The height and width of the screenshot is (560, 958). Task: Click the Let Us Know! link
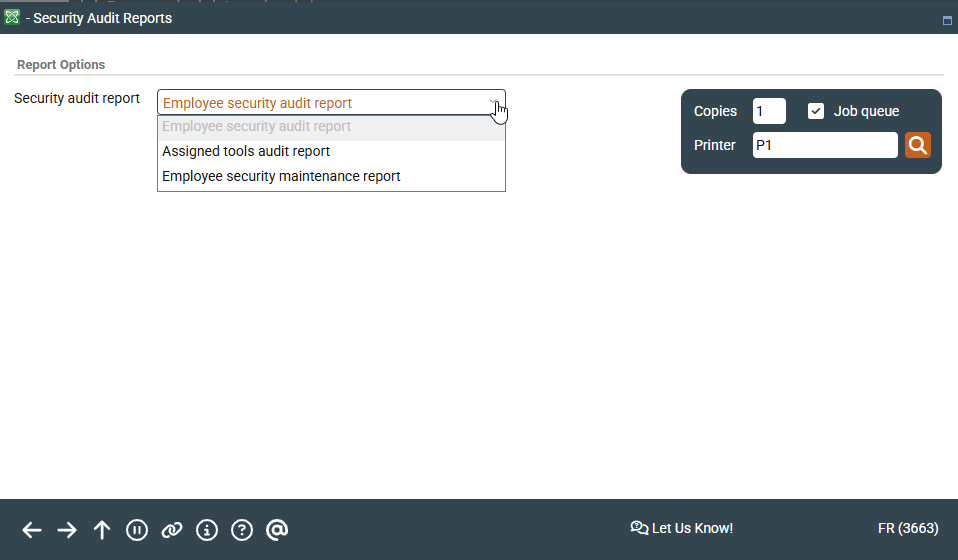[682, 528]
